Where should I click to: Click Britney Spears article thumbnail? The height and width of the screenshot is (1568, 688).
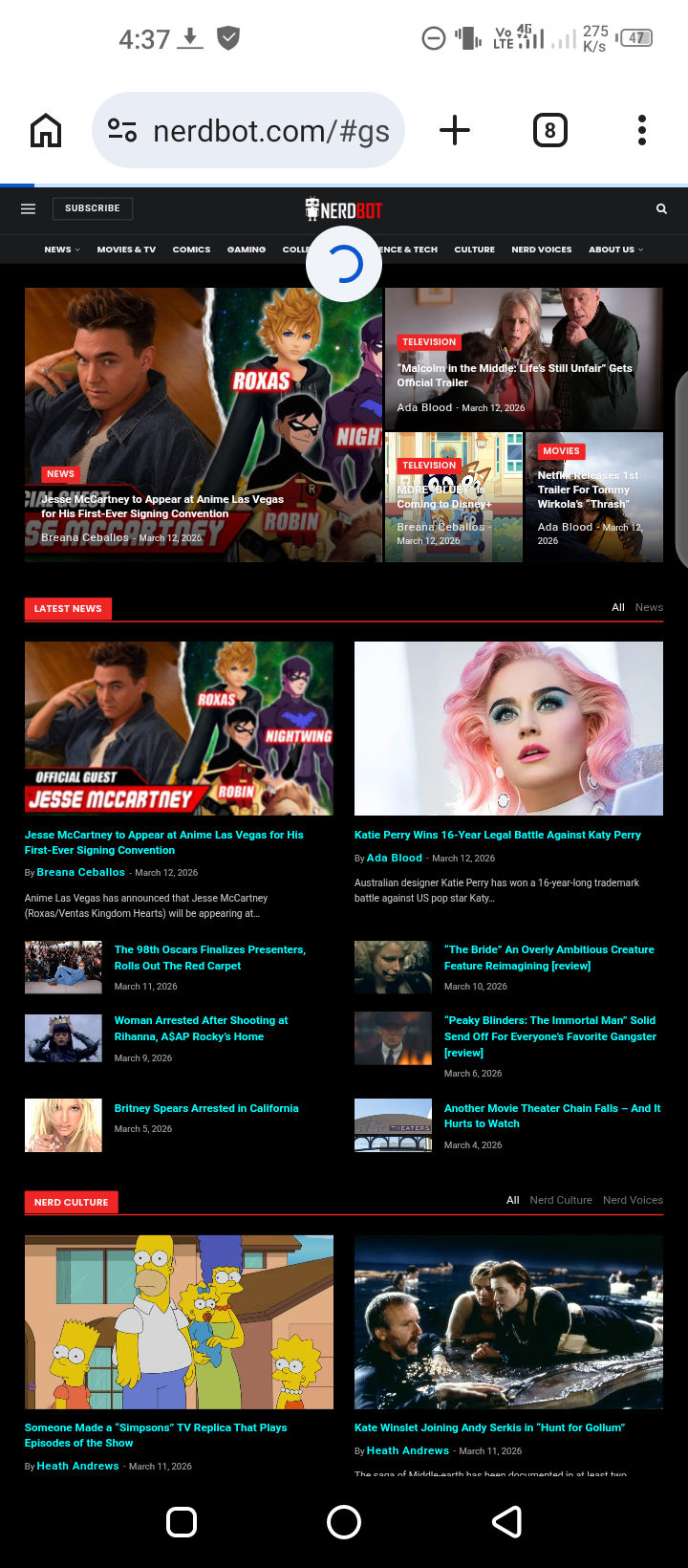tap(63, 1125)
